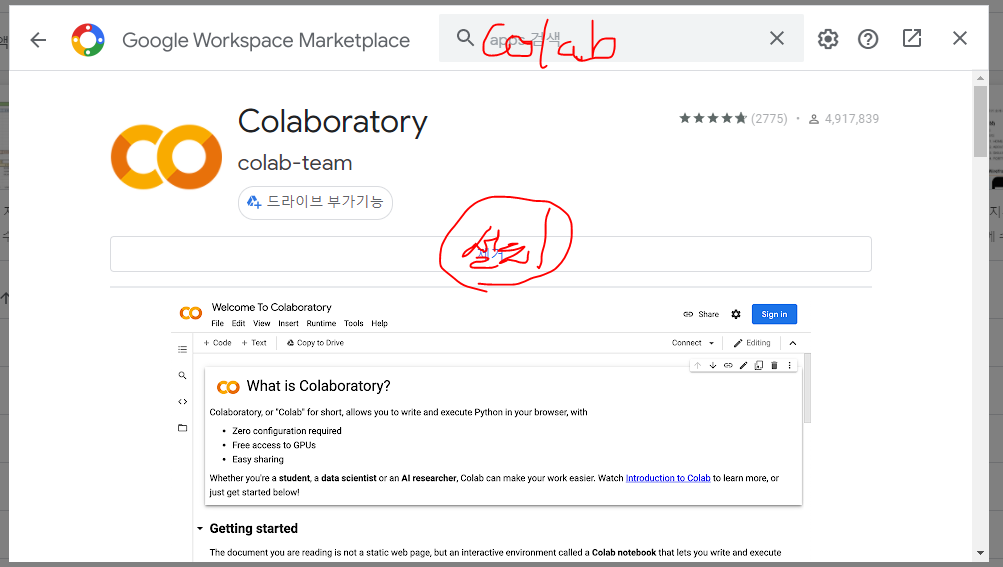1003x567 pixels.
Task: Click the page scrollbar down arrow
Action: click(980, 553)
